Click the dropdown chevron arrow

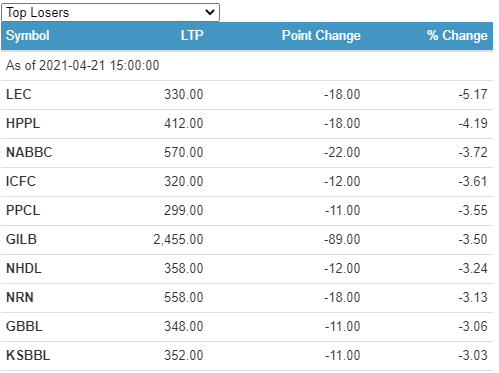pyautogui.click(x=210, y=13)
